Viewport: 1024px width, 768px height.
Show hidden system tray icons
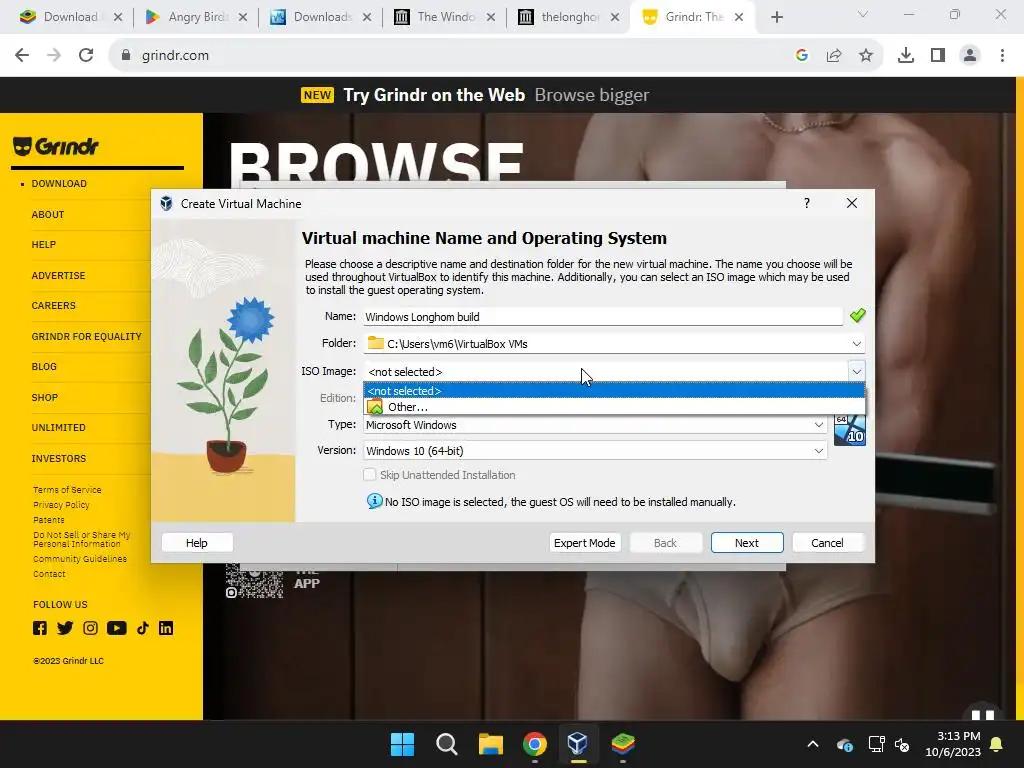[x=813, y=744]
